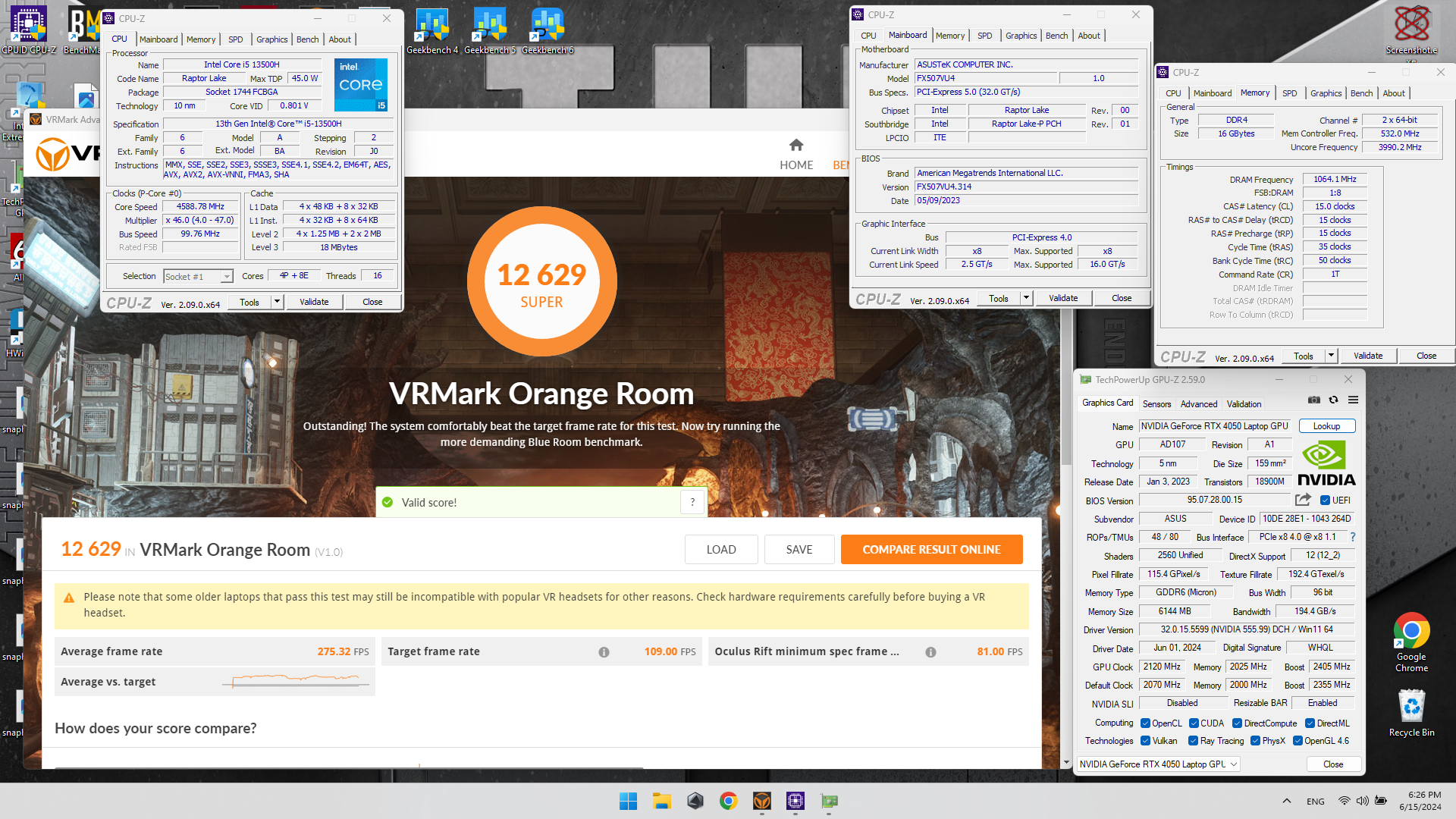Screen dimensions: 1456x819
Task: Open SPD tab in the Mainboard window
Action: click(984, 36)
